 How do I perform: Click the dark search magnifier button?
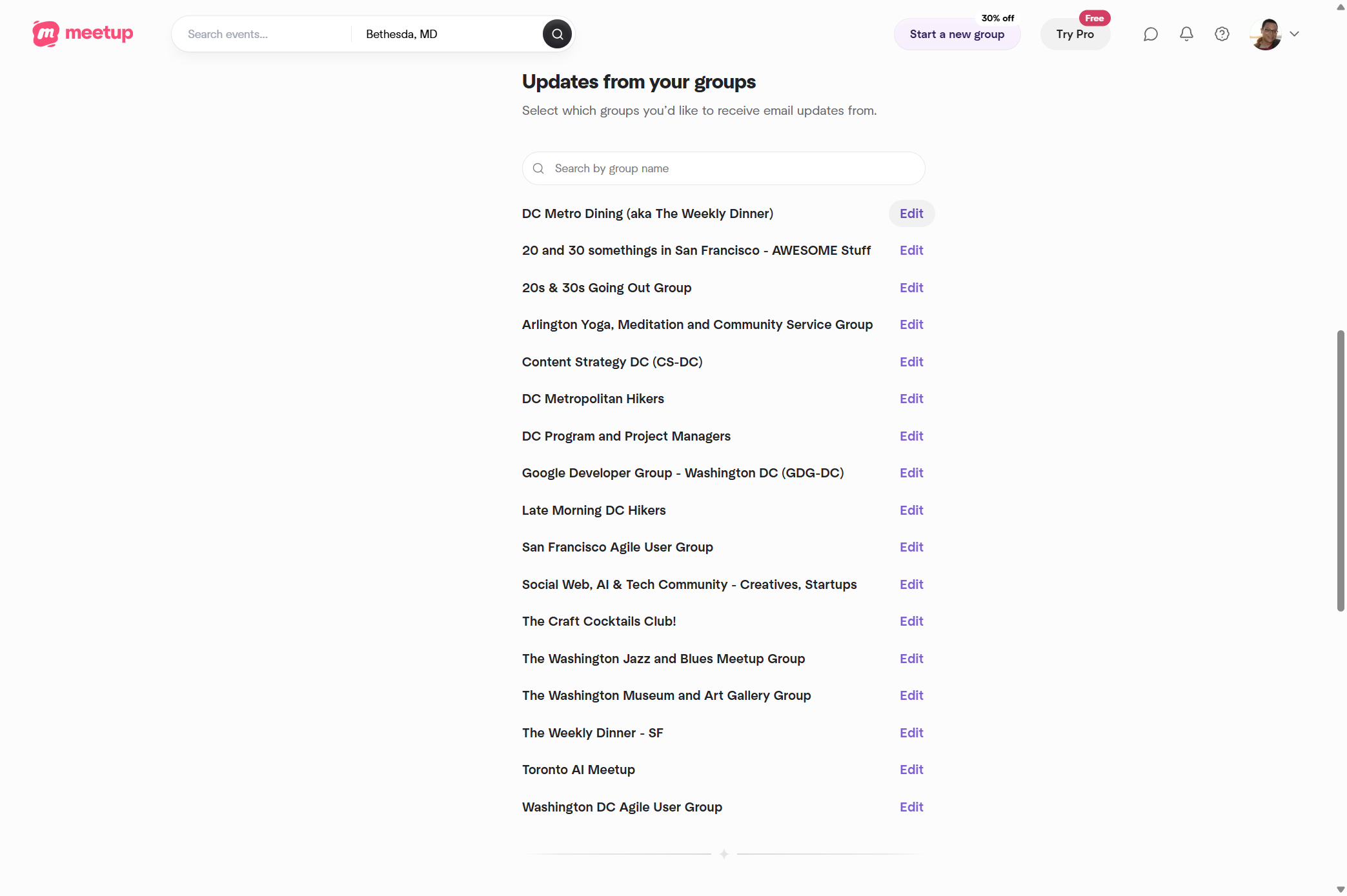click(557, 34)
